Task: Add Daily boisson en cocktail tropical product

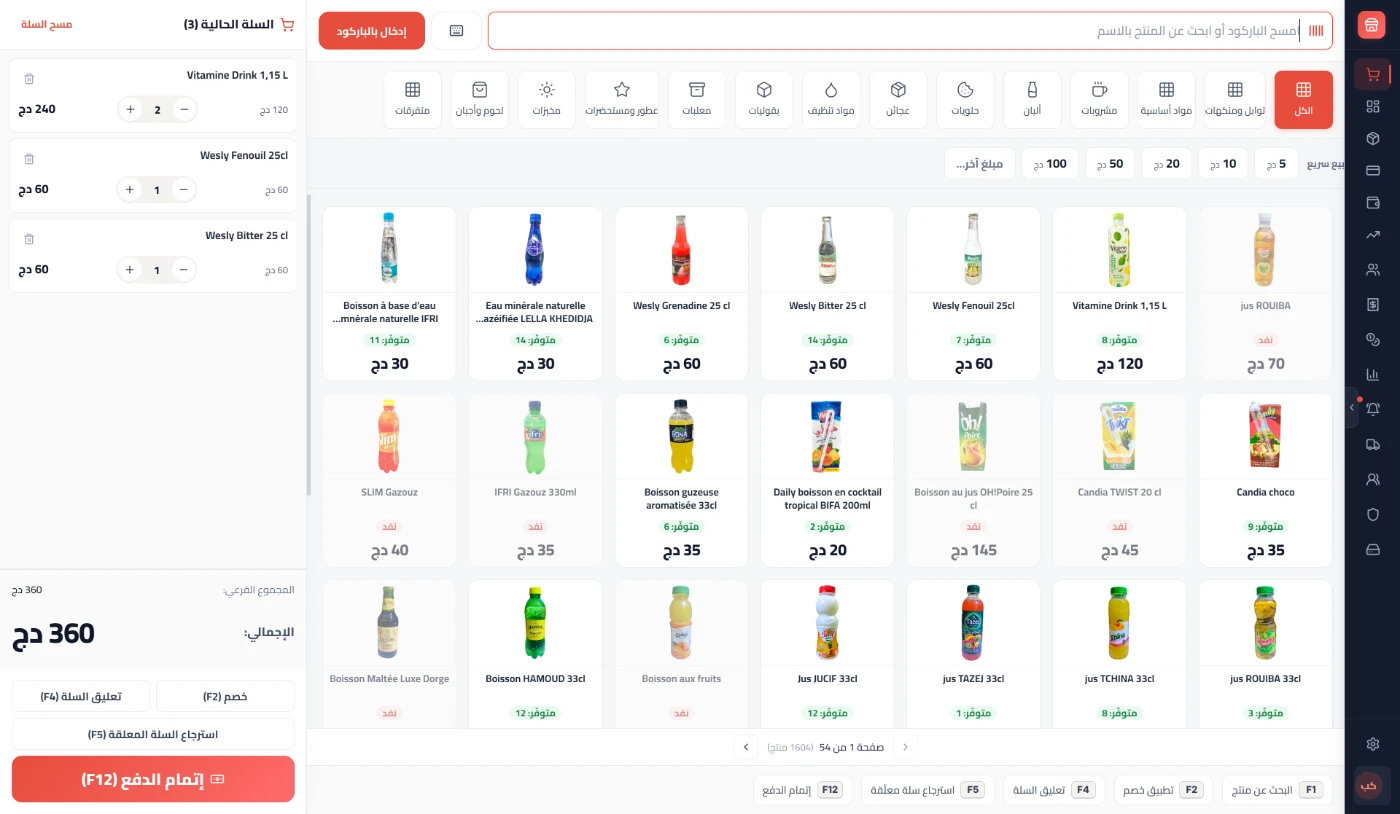Action: pos(828,480)
